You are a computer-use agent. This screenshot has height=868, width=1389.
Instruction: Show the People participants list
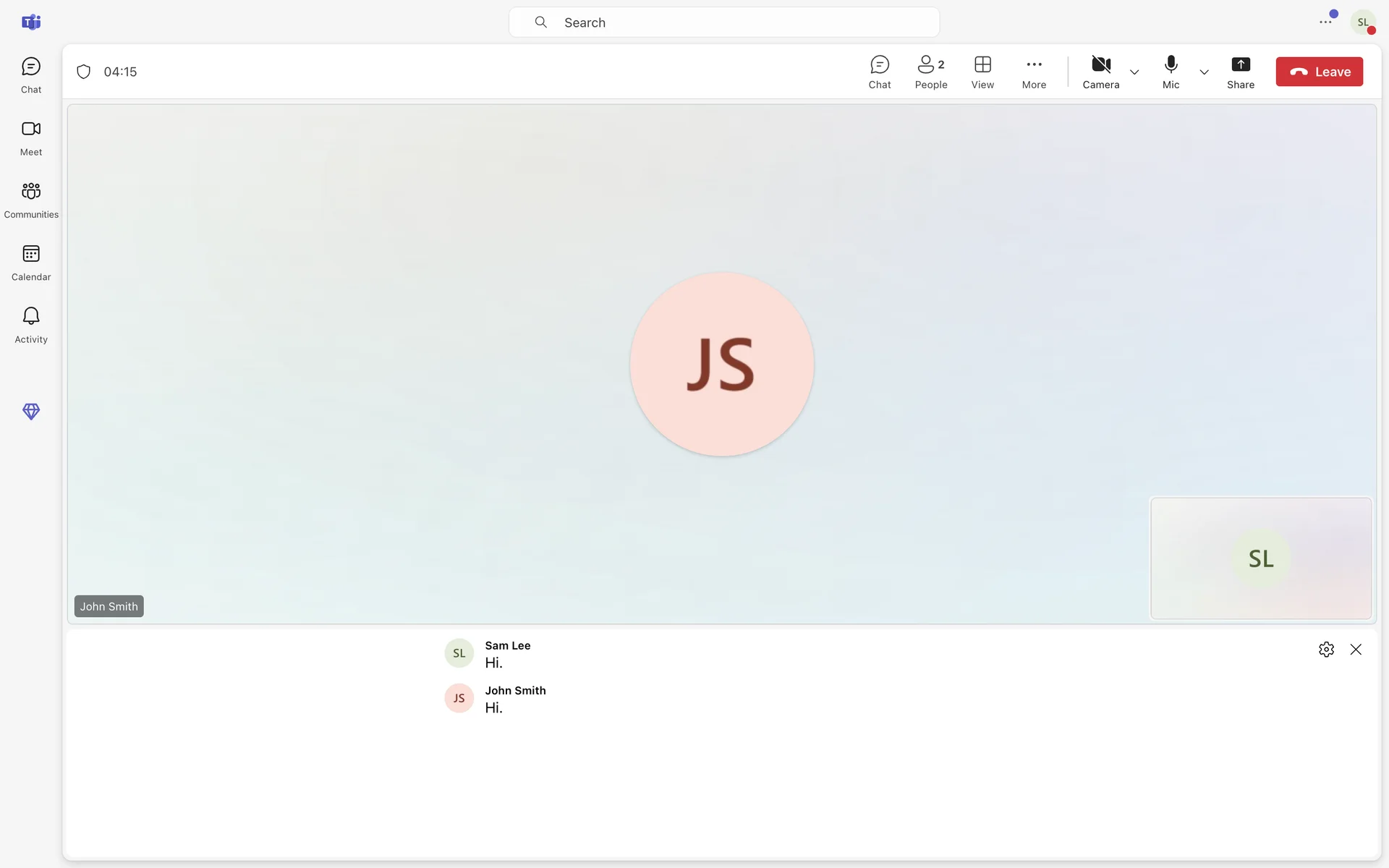pyautogui.click(x=930, y=72)
